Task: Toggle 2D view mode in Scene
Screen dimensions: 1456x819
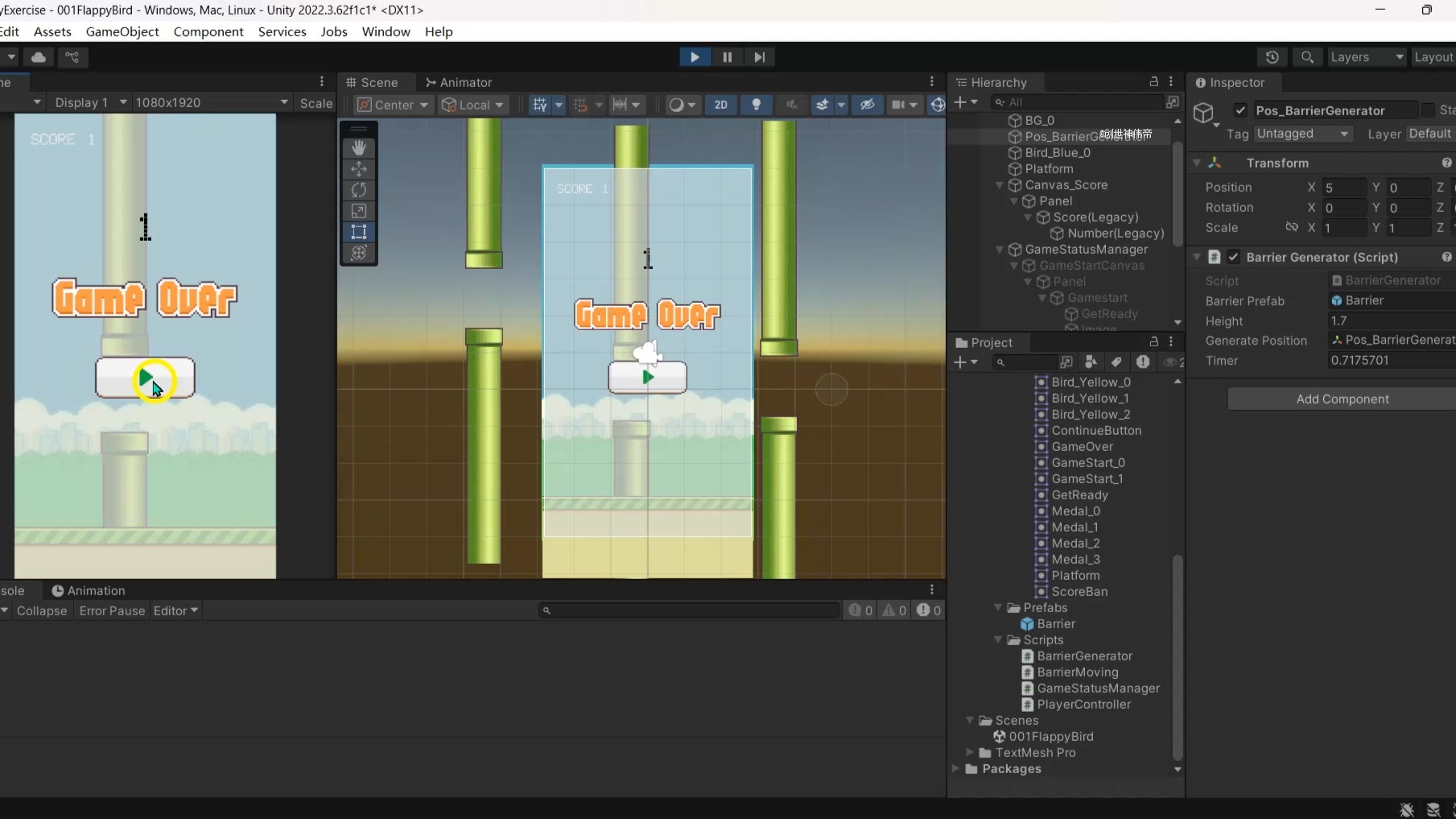Action: pyautogui.click(x=721, y=105)
